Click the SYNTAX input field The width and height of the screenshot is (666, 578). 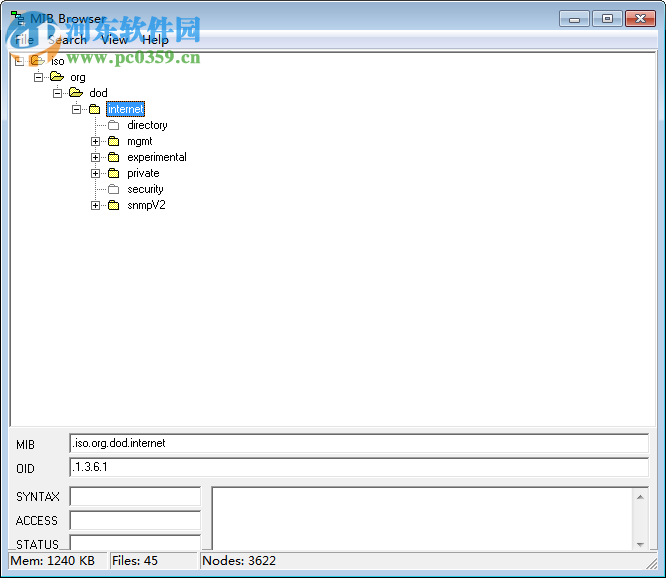point(135,496)
